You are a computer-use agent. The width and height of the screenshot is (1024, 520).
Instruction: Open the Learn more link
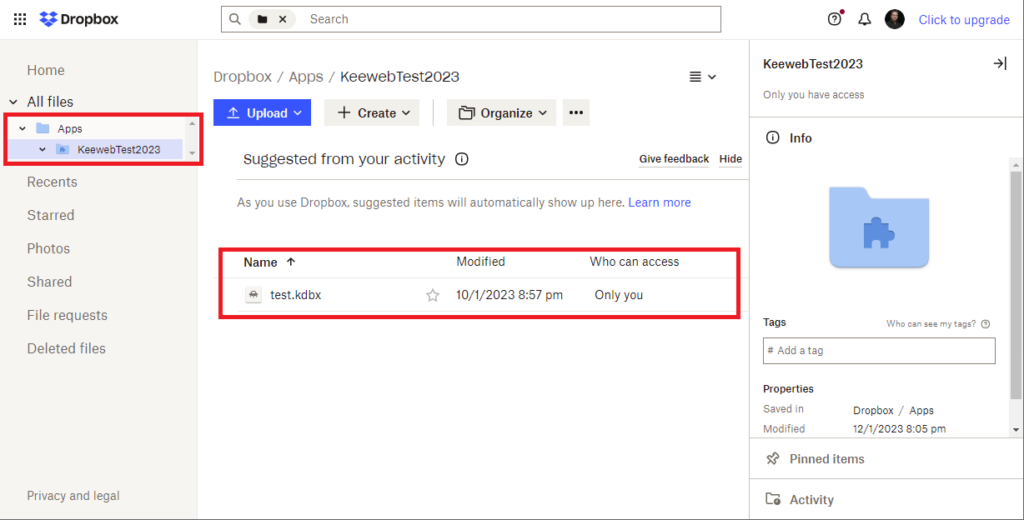point(660,203)
